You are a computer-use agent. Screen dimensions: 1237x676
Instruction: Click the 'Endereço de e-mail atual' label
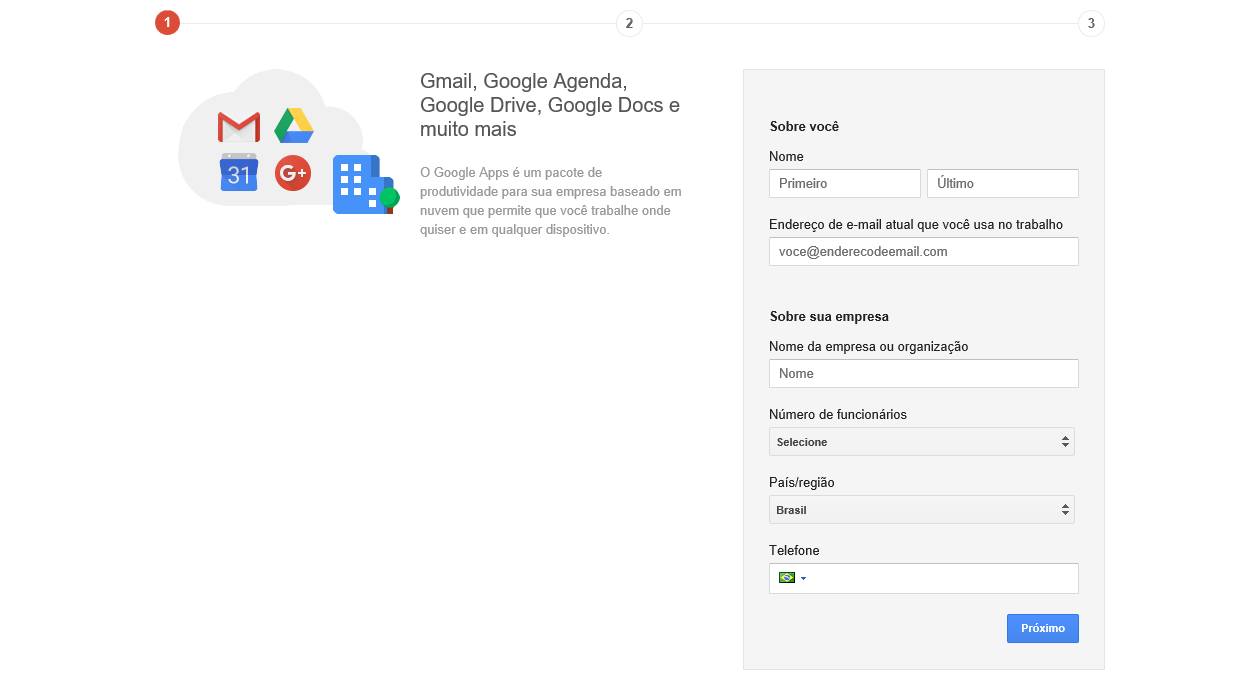(916, 224)
